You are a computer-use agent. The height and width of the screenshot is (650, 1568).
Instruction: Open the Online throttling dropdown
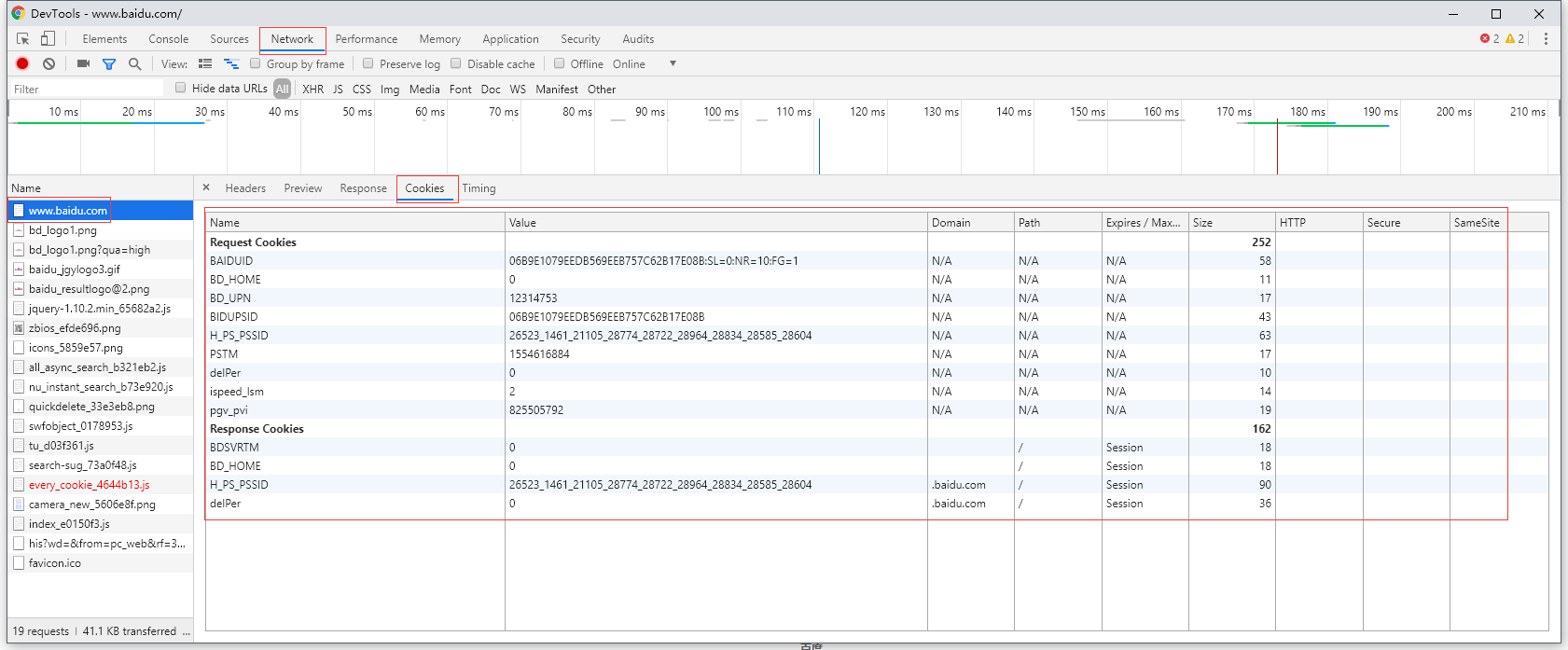pyautogui.click(x=644, y=64)
